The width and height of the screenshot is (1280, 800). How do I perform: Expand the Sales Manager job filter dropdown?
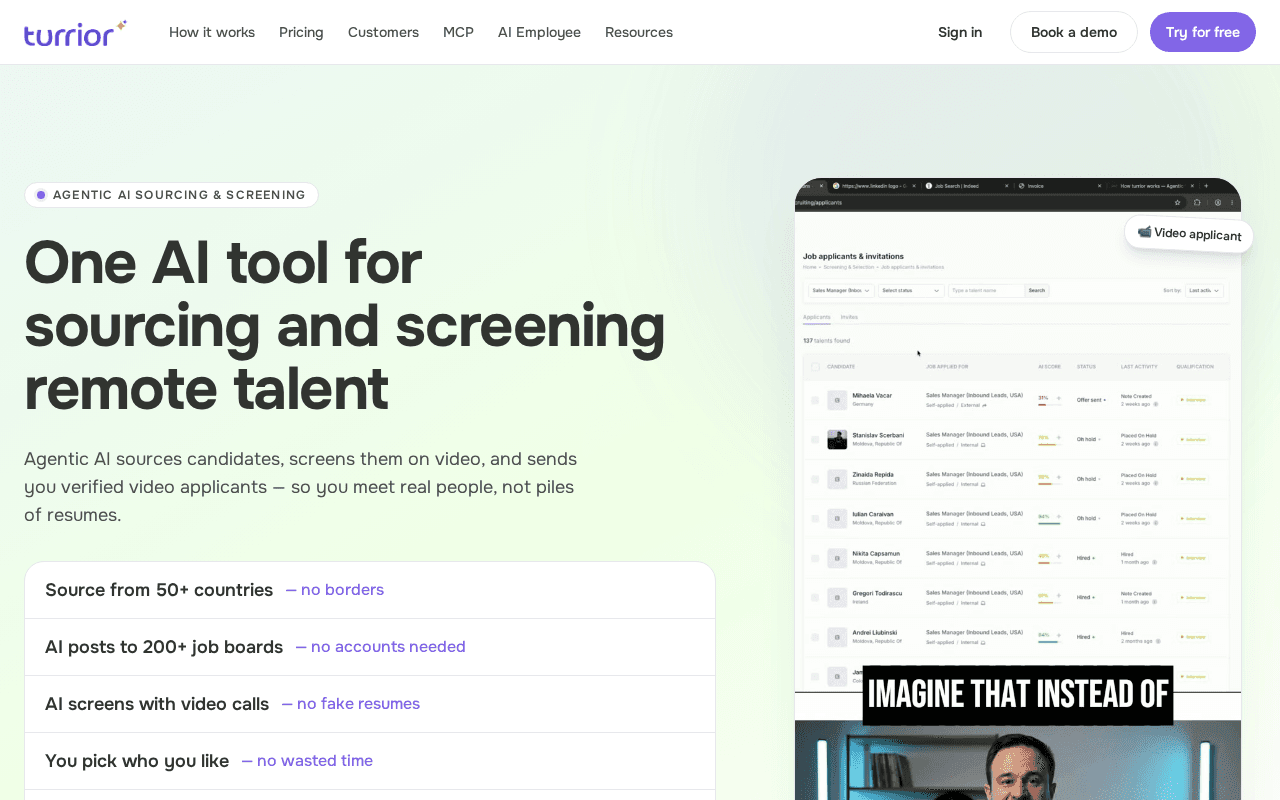coord(841,291)
